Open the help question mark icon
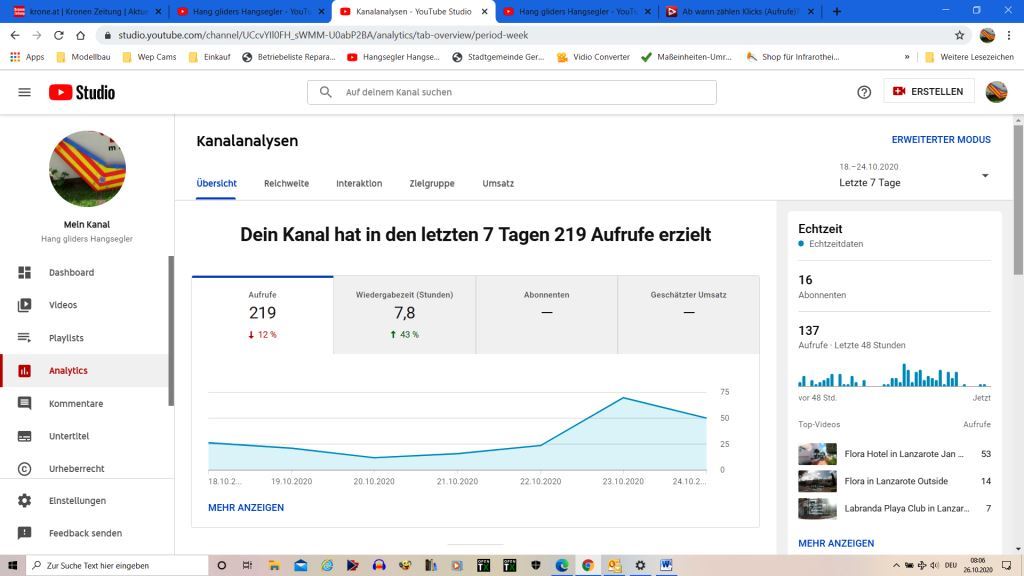Screen dimensions: 1024x576 click(864, 92)
